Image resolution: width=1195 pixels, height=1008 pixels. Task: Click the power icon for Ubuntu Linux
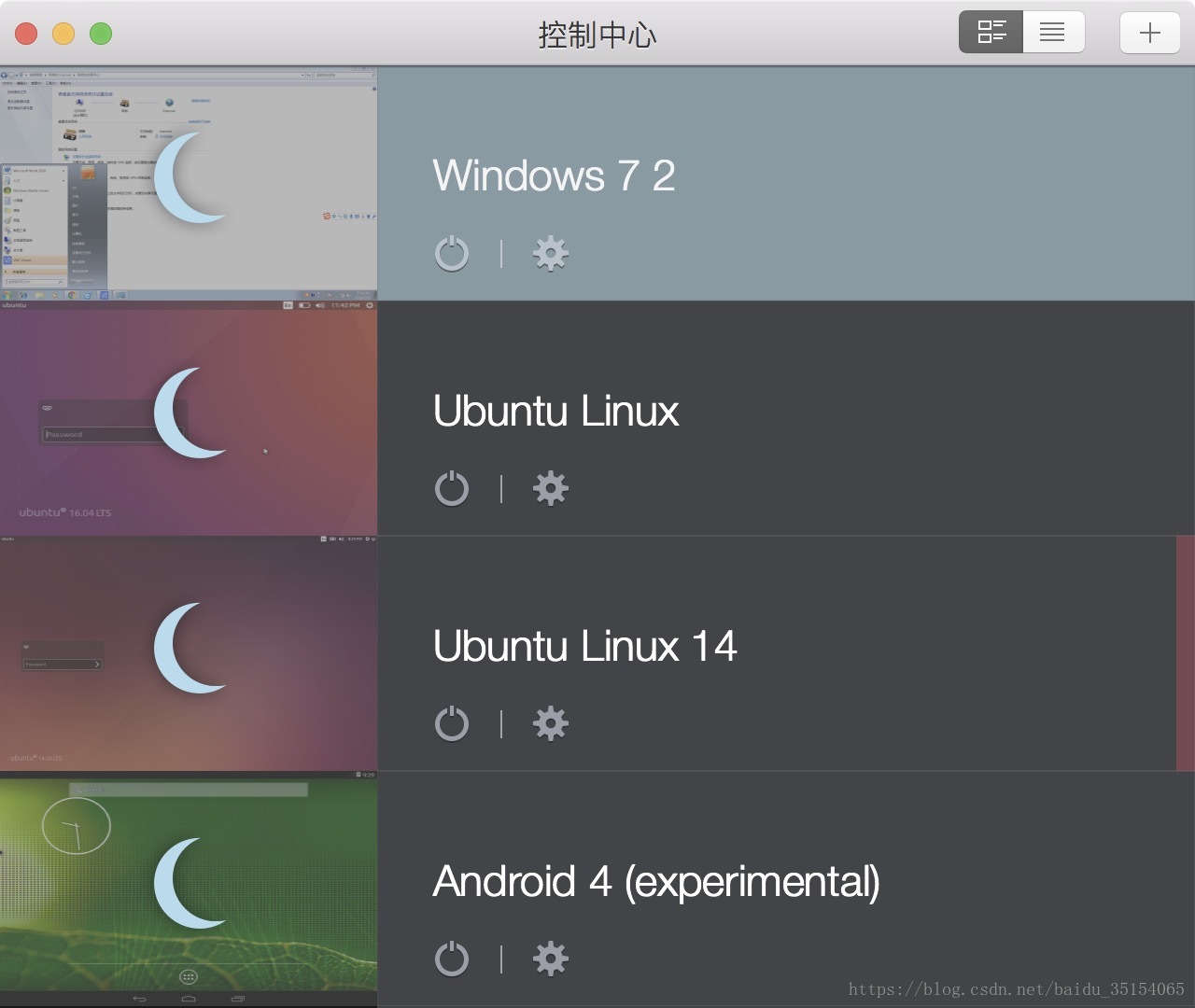coord(452,488)
